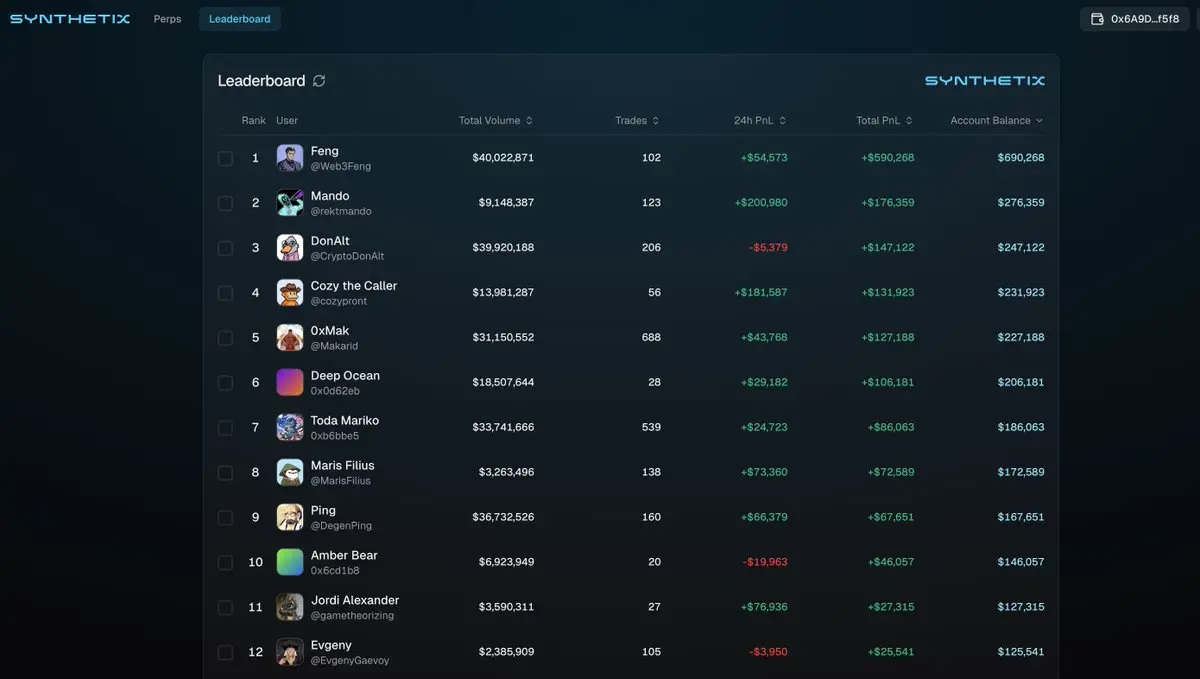This screenshot has width=1200, height=679.
Task: Click the Synthetix logo in top navigation
Action: (x=70, y=19)
